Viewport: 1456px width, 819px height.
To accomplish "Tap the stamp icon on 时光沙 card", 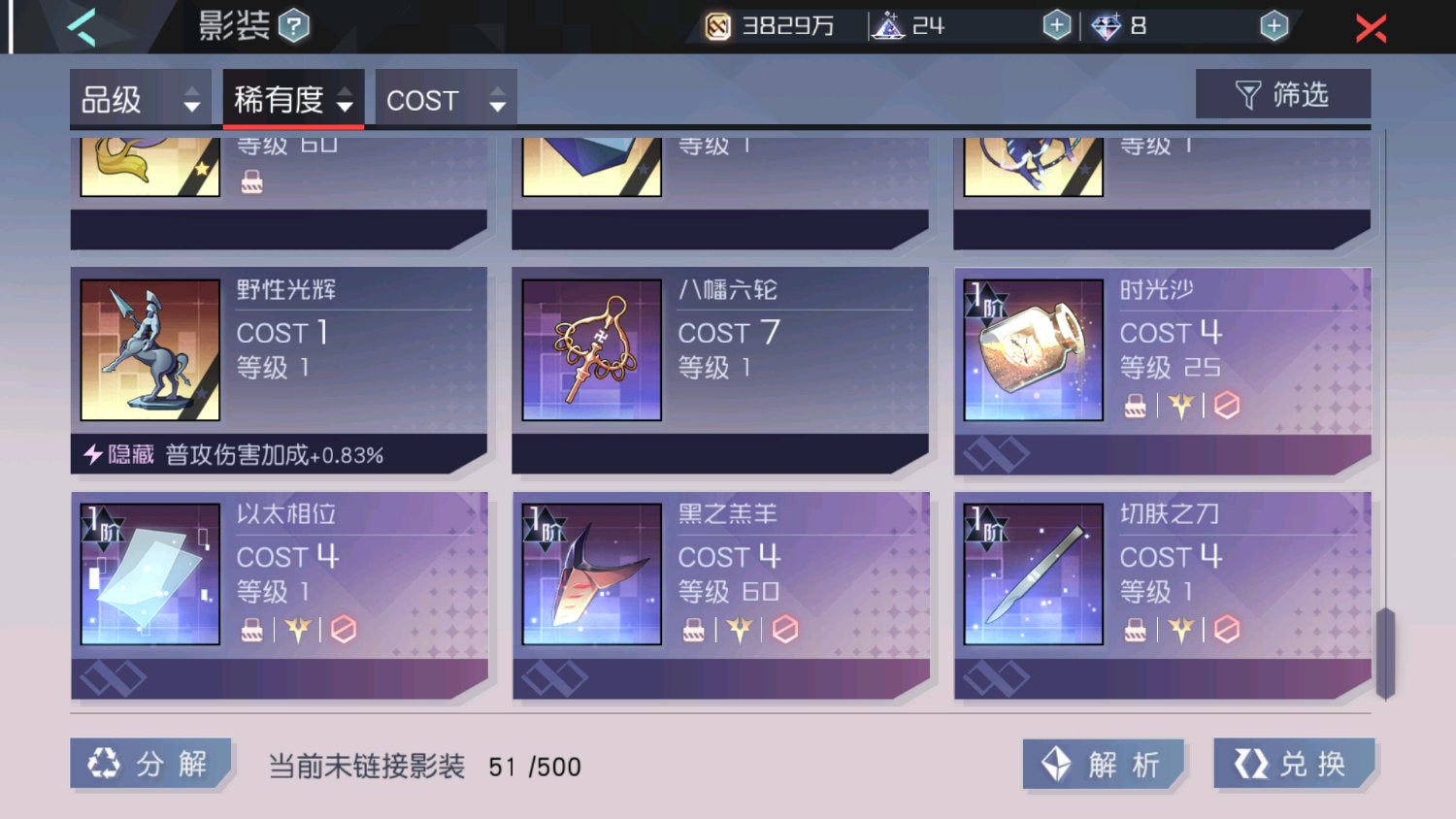I will tap(1135, 406).
